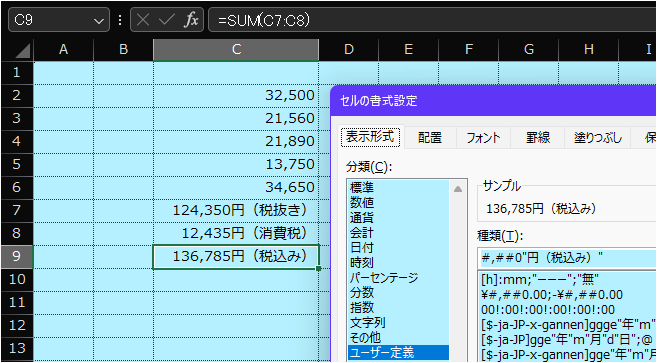Choose 文字列 in the category list
This screenshot has height=363, width=657.
click(x=398, y=323)
